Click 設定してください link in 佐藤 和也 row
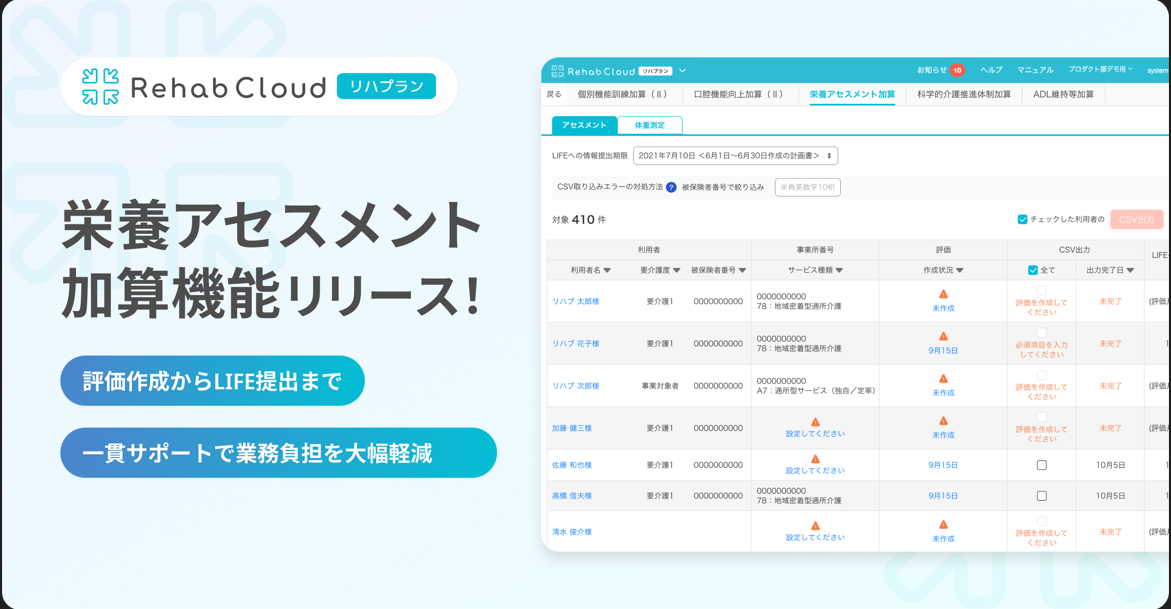The height and width of the screenshot is (609, 1171). 815,471
